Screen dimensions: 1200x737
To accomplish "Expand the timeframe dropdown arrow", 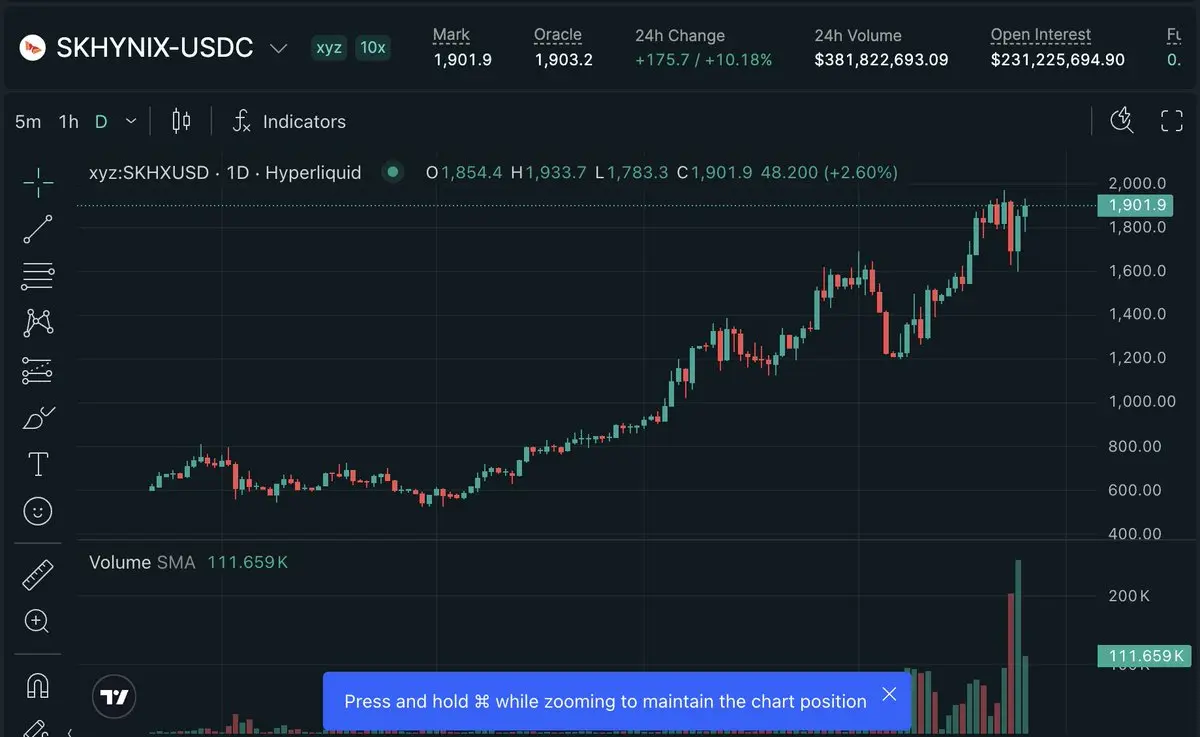I will (x=131, y=121).
